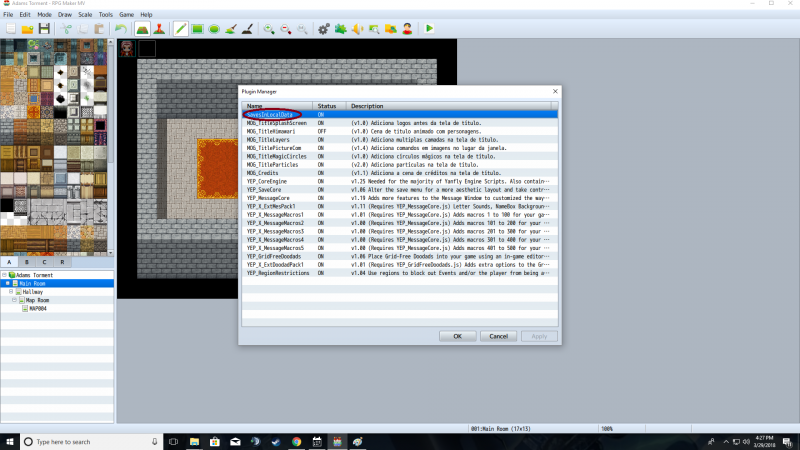The width and height of the screenshot is (800, 450).
Task: Open the Edit menu
Action: click(x=25, y=15)
